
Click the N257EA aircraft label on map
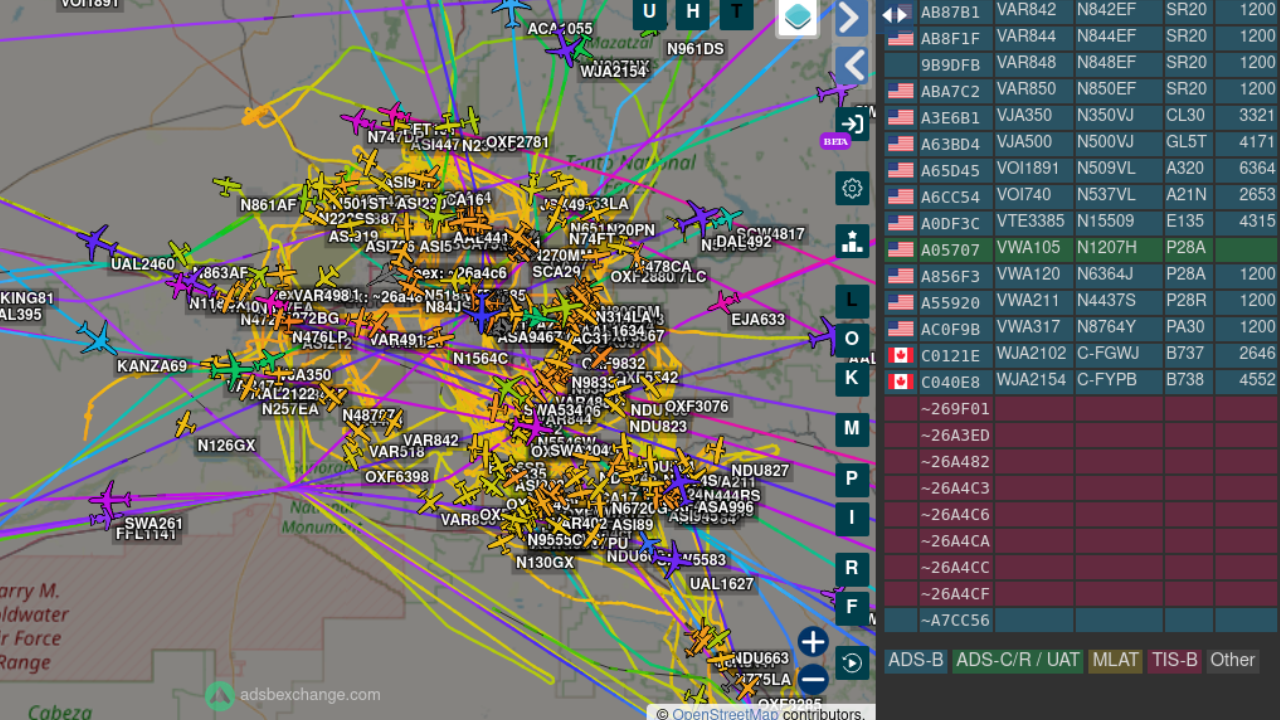(290, 409)
